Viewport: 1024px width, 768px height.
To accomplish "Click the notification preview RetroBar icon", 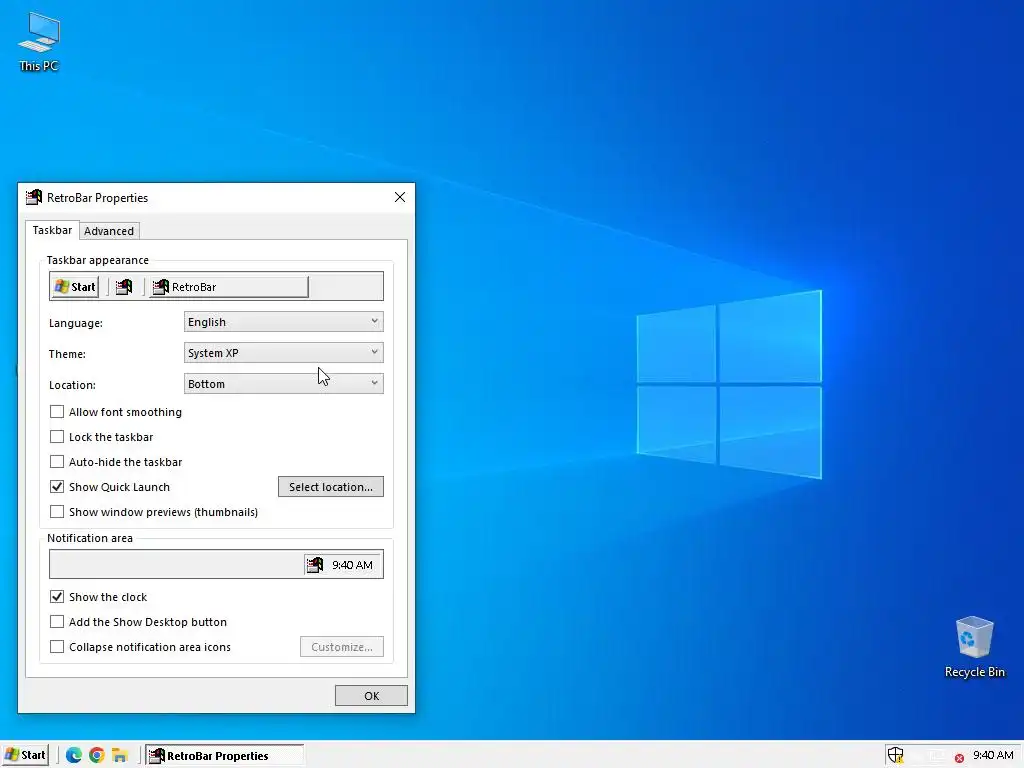I will coord(315,564).
